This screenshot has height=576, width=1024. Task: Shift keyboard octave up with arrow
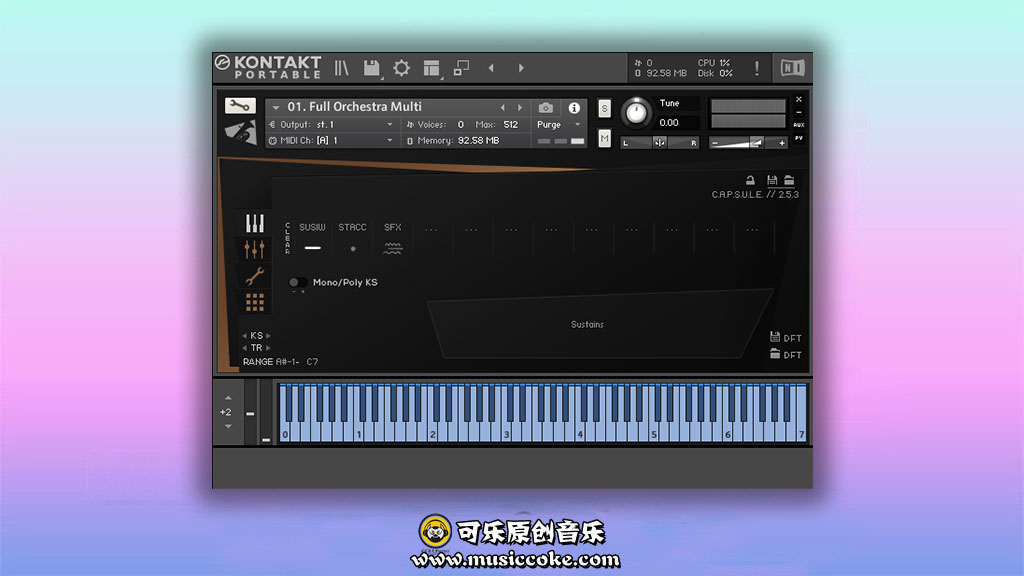[x=228, y=398]
